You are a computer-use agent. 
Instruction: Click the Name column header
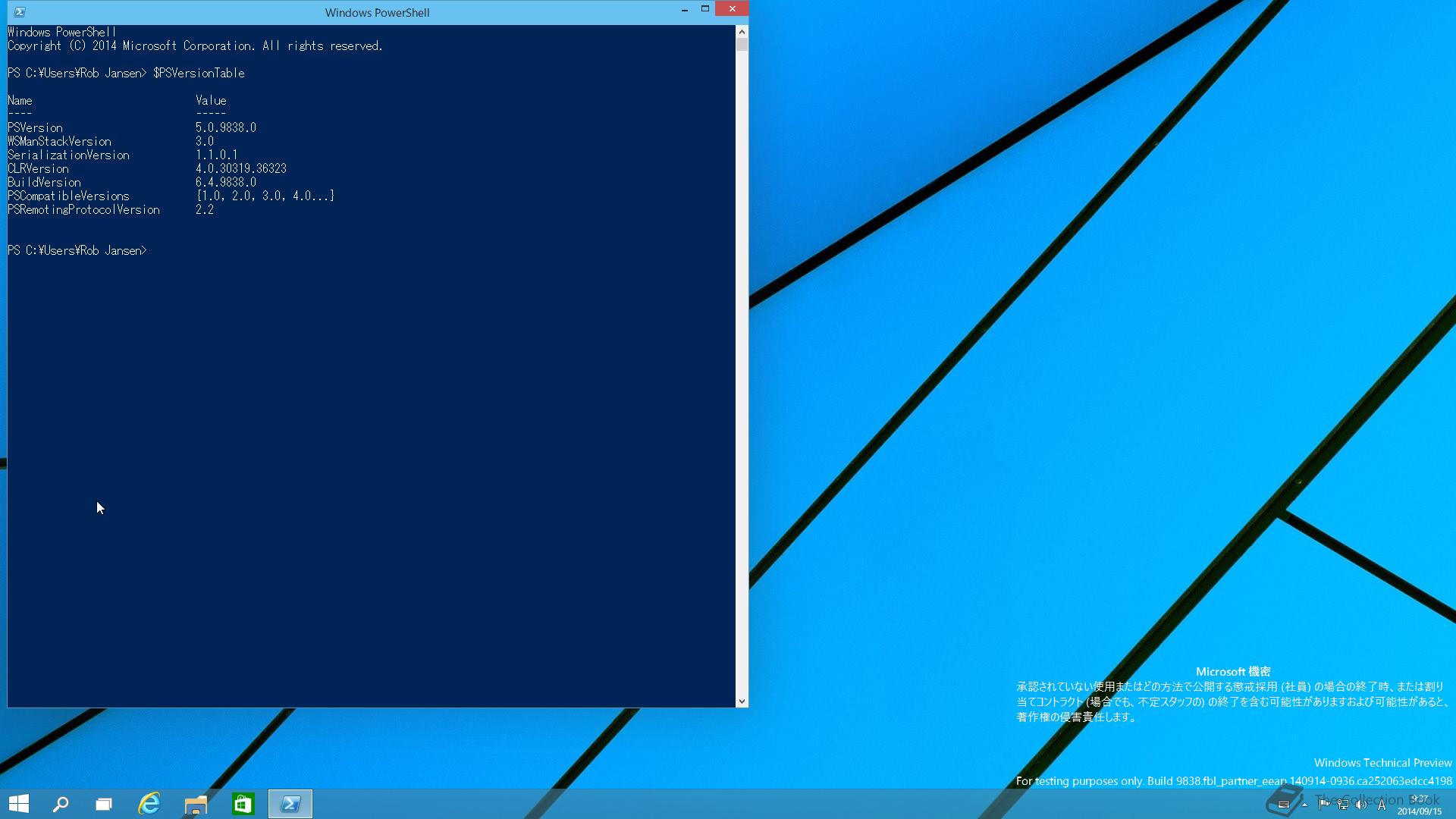click(x=20, y=100)
